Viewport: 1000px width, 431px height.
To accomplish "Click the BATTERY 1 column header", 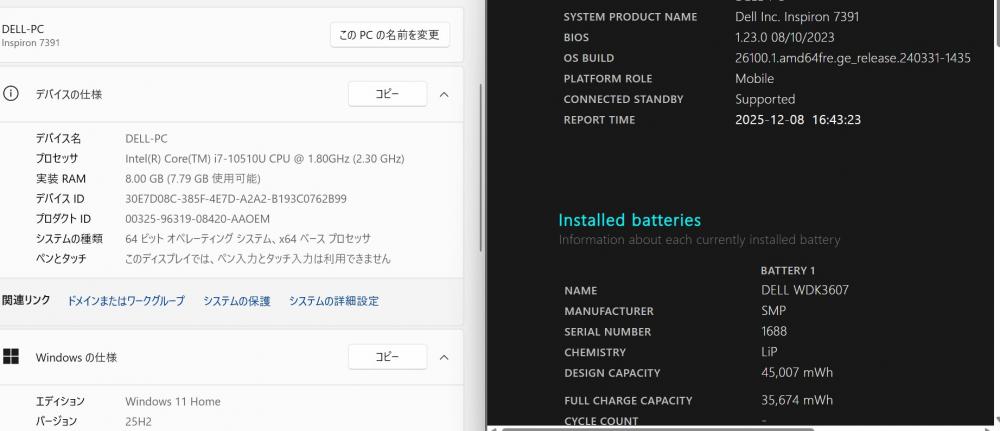I will click(x=788, y=270).
